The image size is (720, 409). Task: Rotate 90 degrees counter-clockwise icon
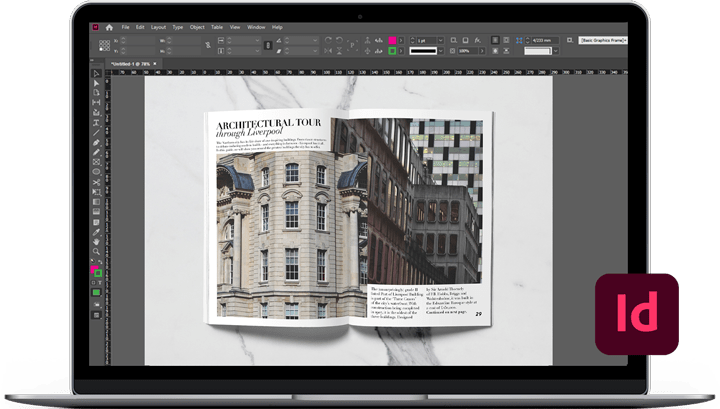pos(339,40)
